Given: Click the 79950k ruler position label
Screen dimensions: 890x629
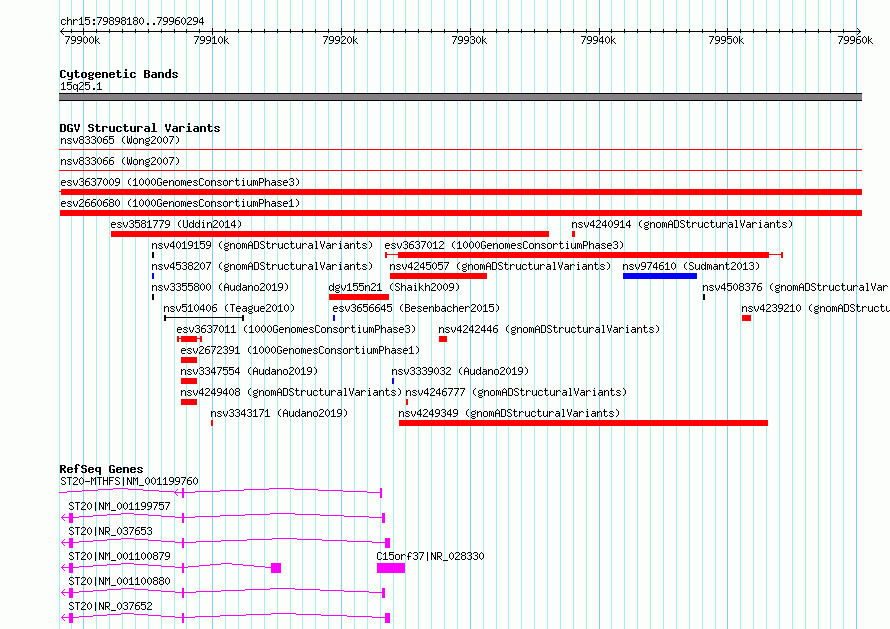Looking at the screenshot, I should 726,40.
